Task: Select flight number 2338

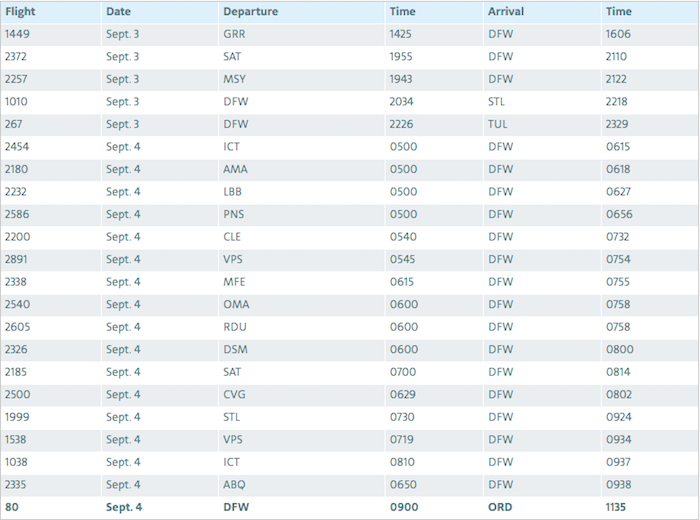Action: [16, 282]
